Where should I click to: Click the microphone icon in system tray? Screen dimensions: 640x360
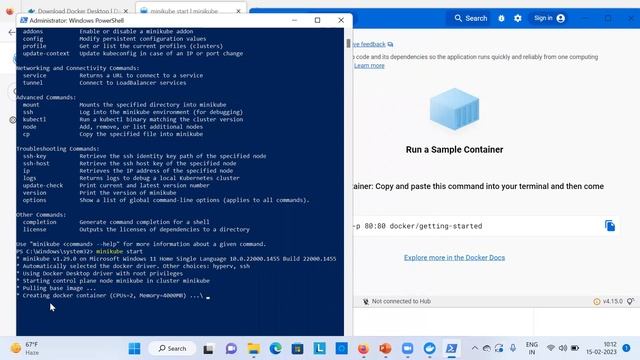513,348
